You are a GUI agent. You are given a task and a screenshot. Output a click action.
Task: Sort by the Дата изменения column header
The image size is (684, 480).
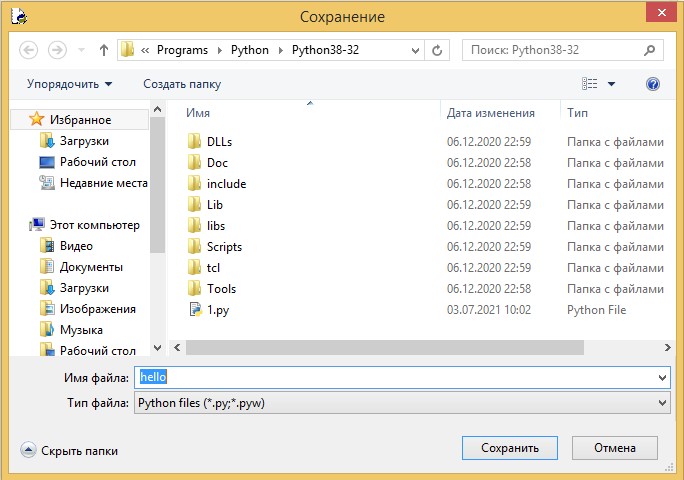(490, 113)
